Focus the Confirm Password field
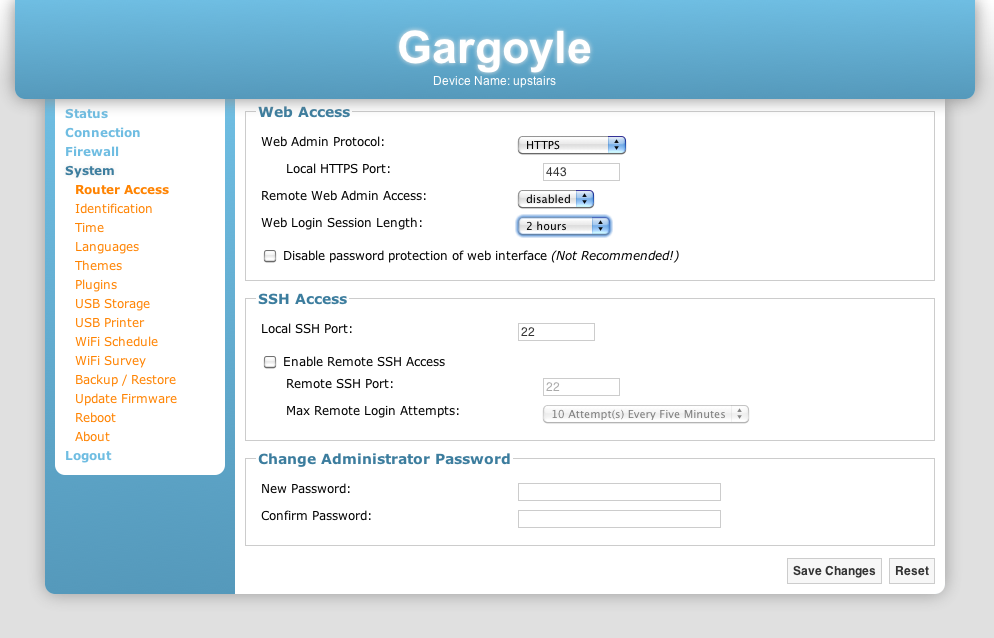This screenshot has width=994, height=638. (619, 519)
